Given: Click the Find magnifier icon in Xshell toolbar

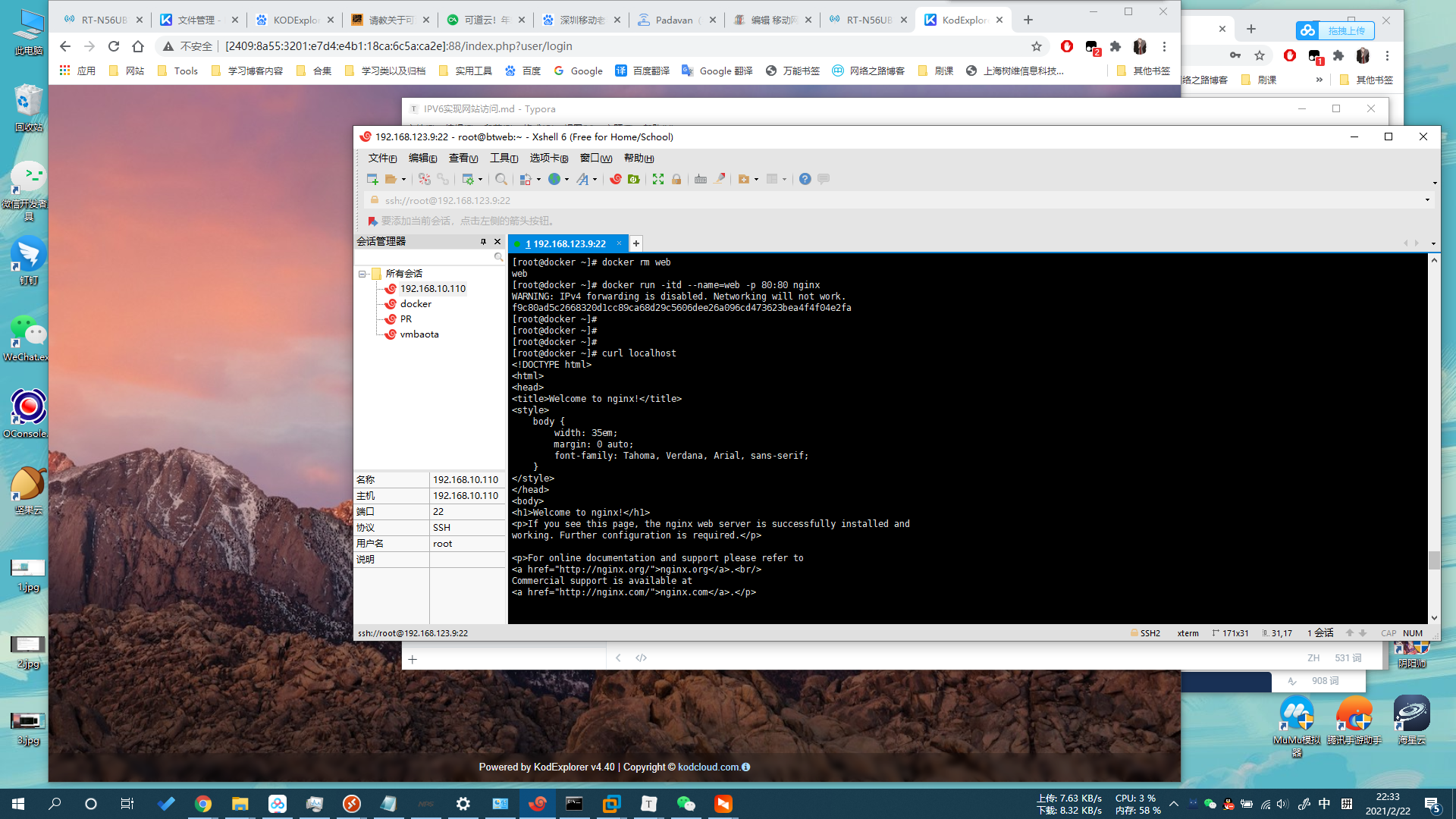Looking at the screenshot, I should [501, 179].
